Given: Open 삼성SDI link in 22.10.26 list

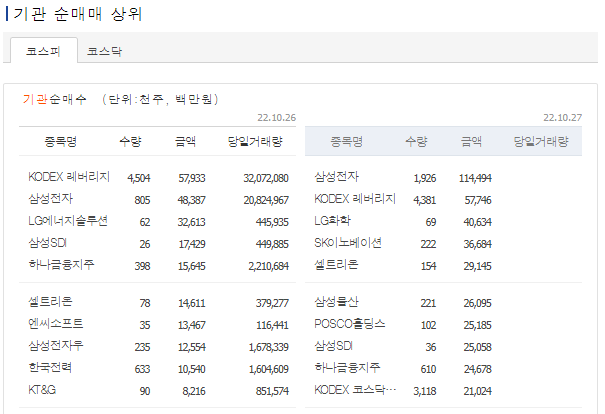Looking at the screenshot, I should (47, 243).
